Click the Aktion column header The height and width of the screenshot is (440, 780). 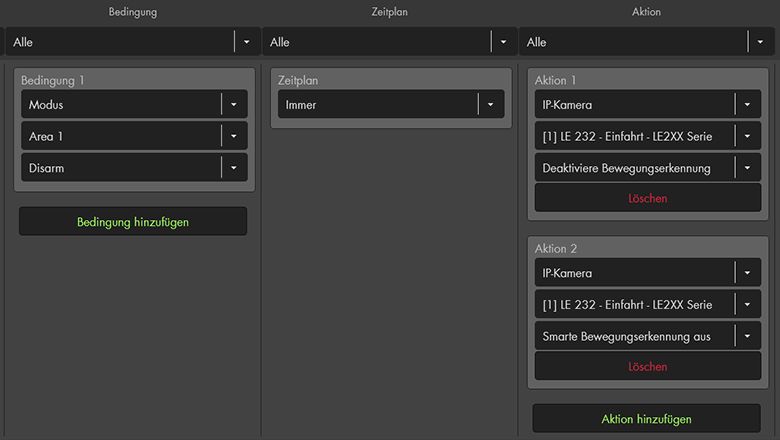click(x=646, y=12)
